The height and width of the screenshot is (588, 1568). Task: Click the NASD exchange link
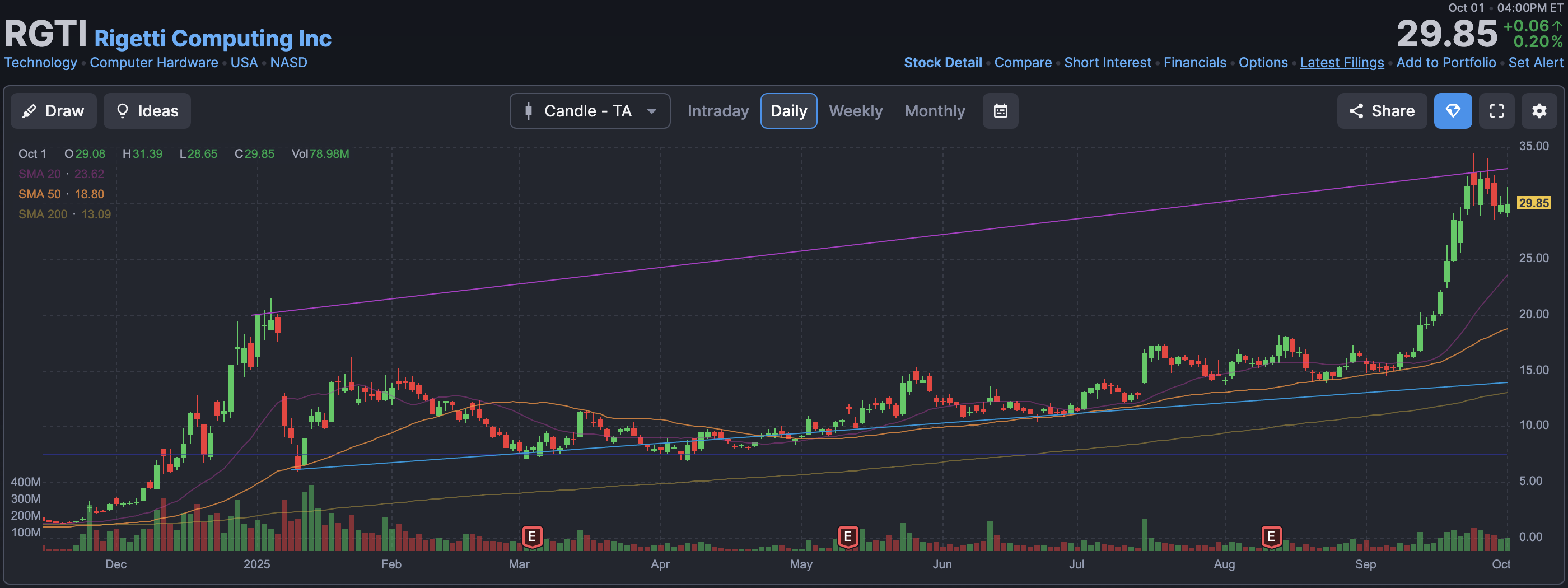288,63
